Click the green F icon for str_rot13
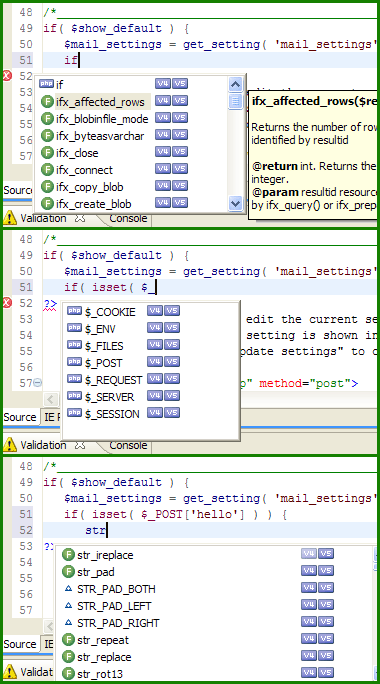Screen dimensions: 380x684 pos(68,674)
